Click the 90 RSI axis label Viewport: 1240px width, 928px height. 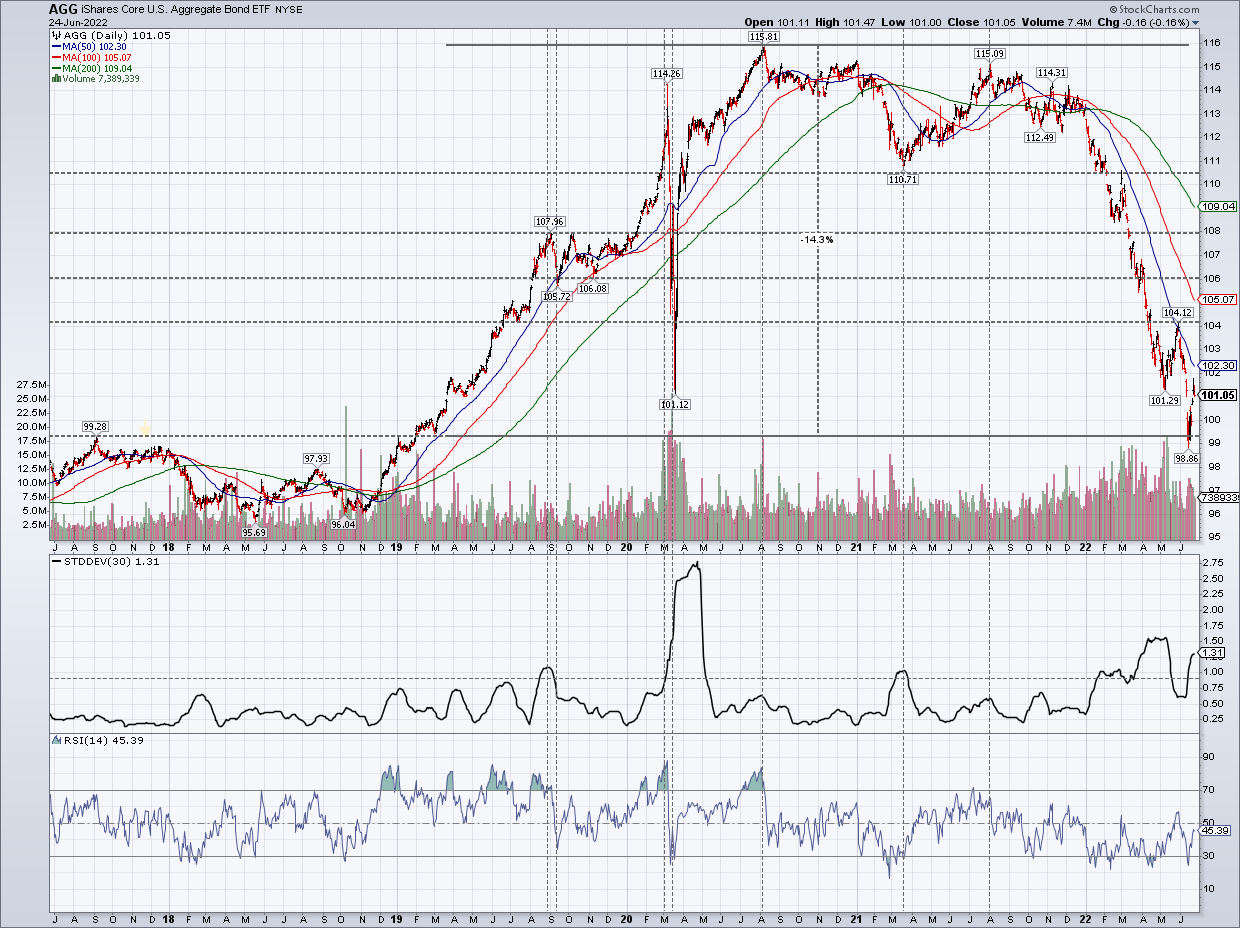click(x=1210, y=757)
